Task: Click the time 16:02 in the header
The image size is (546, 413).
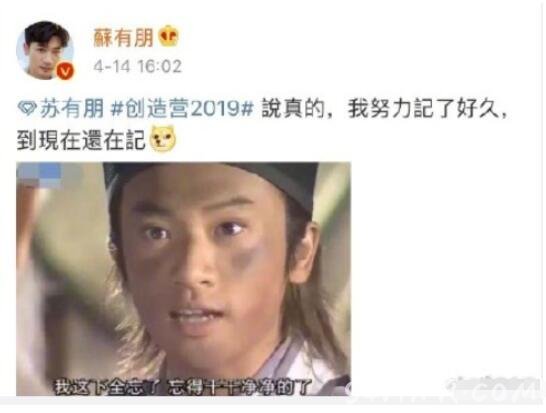Action: 160,66
